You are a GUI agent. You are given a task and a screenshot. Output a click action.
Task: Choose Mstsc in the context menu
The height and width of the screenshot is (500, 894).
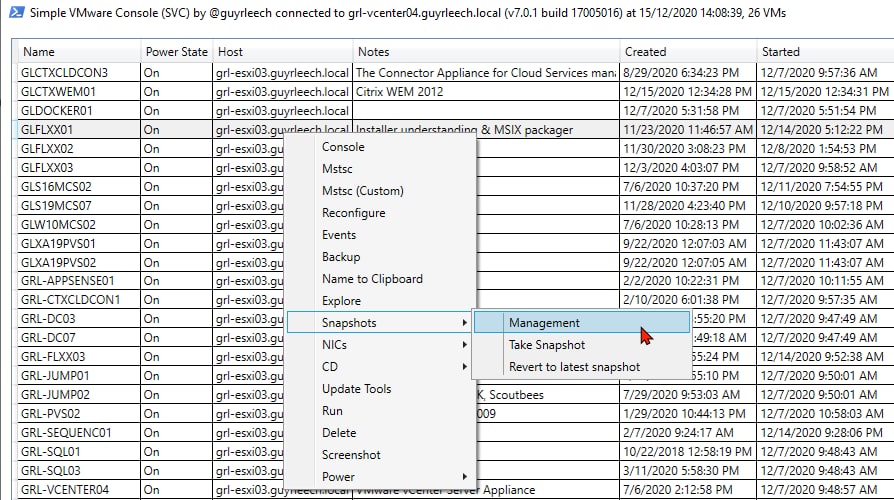click(x=337, y=169)
